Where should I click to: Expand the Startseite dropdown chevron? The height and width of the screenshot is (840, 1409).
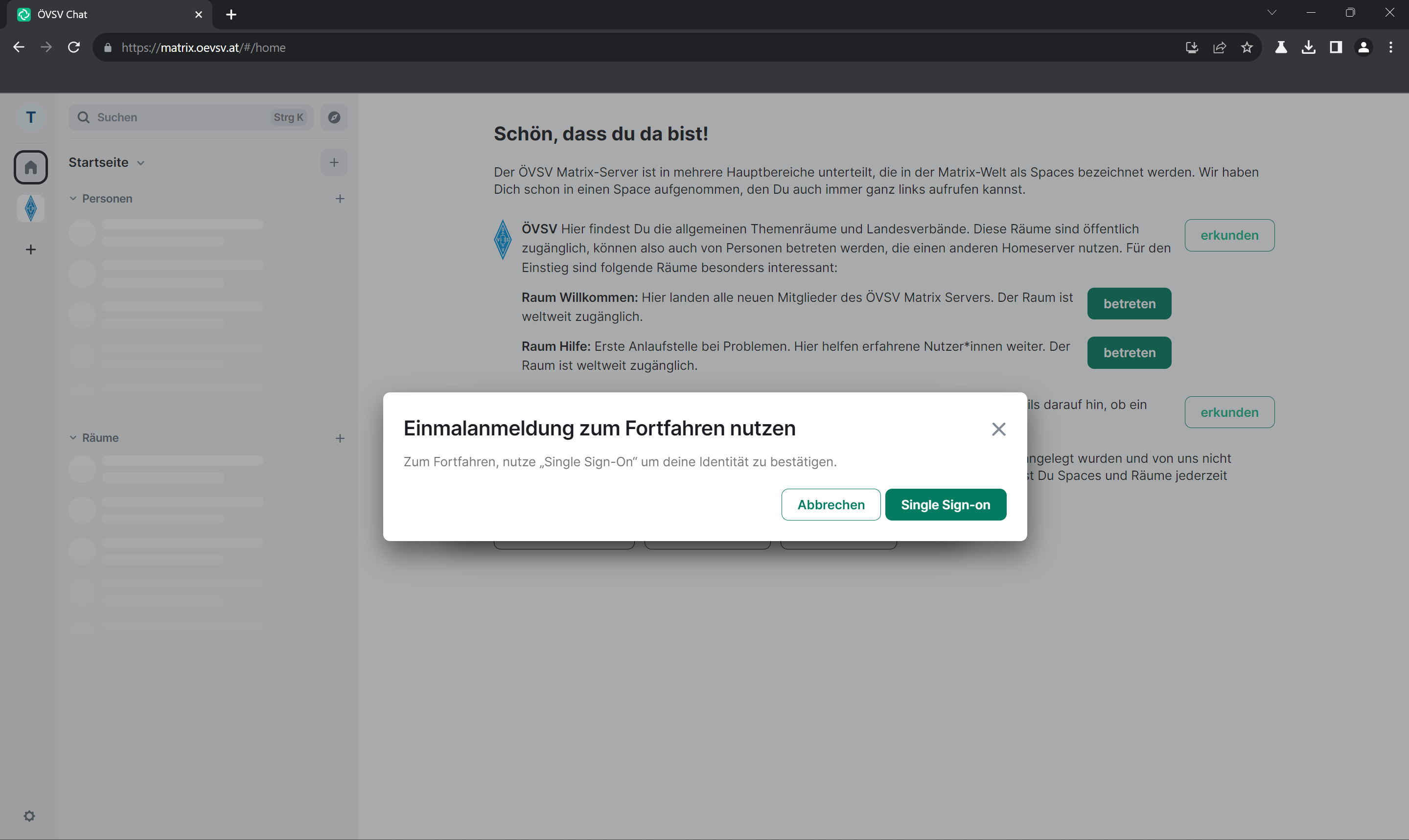(140, 163)
